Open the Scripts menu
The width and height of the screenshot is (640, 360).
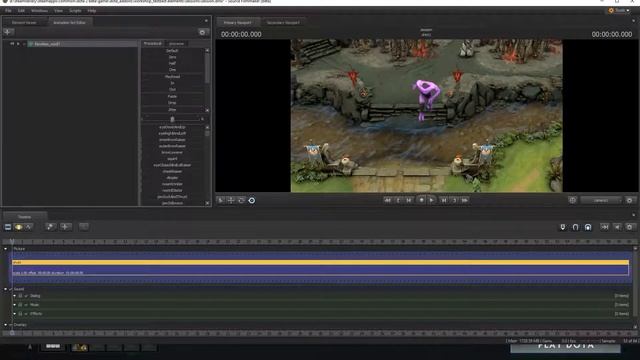pos(75,10)
